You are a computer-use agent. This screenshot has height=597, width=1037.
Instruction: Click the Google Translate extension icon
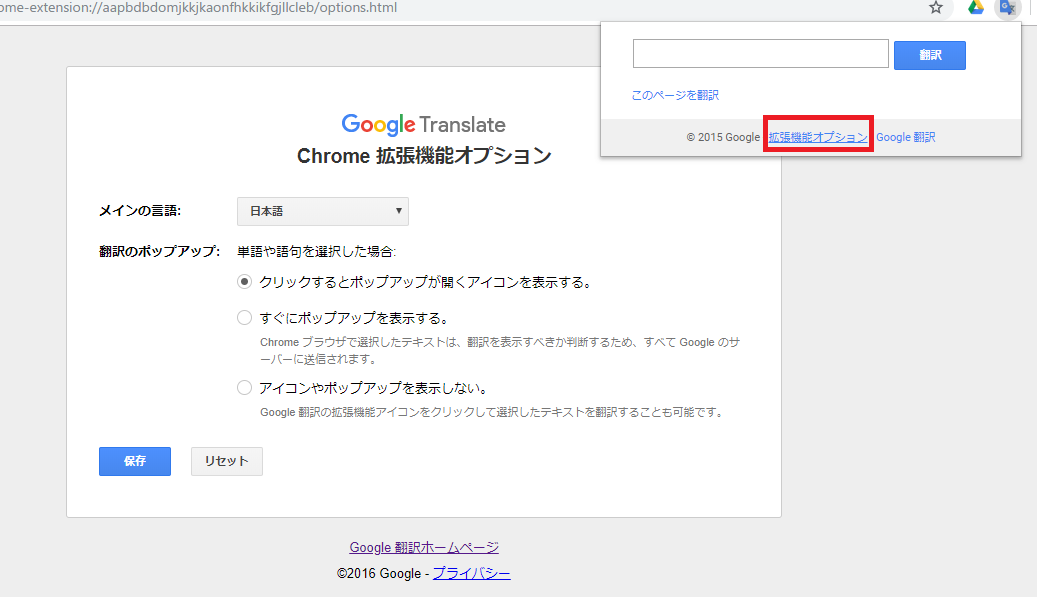1007,7
